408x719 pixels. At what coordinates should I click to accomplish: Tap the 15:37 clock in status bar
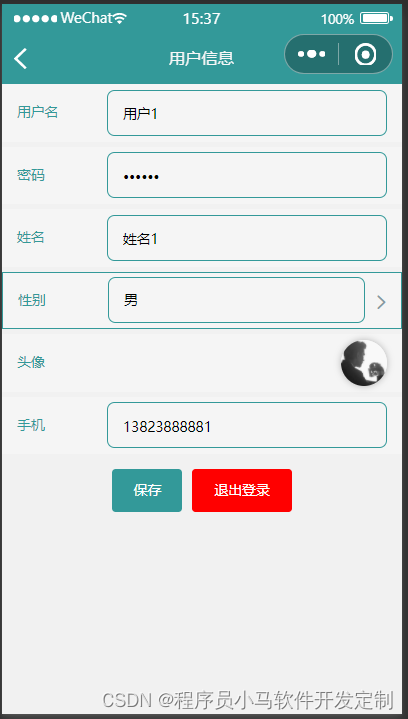point(202,19)
